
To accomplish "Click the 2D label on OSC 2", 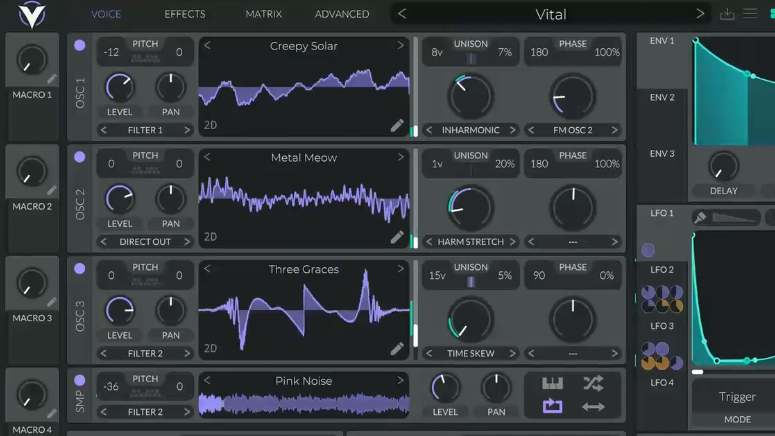I will [x=211, y=237].
